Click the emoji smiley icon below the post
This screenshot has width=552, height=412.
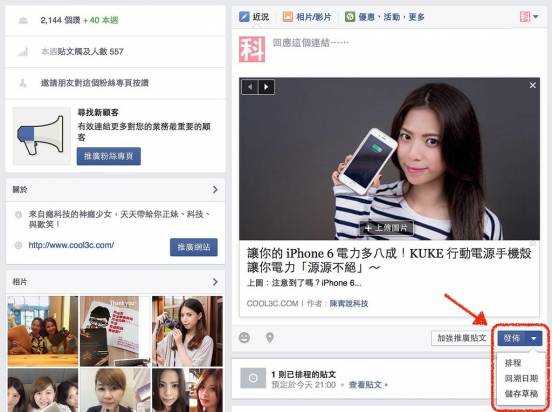tap(244, 338)
